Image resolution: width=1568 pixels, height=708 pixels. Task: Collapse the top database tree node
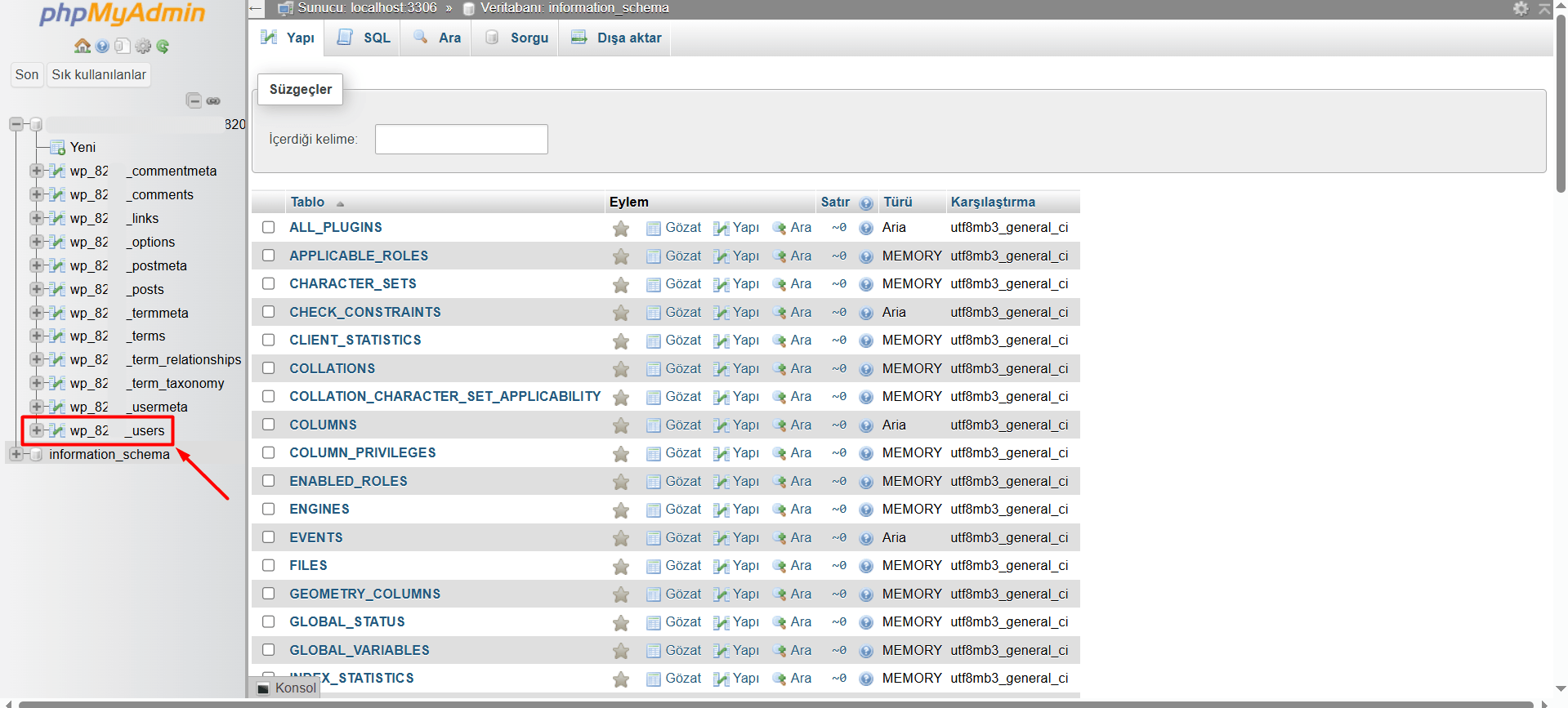(x=16, y=124)
